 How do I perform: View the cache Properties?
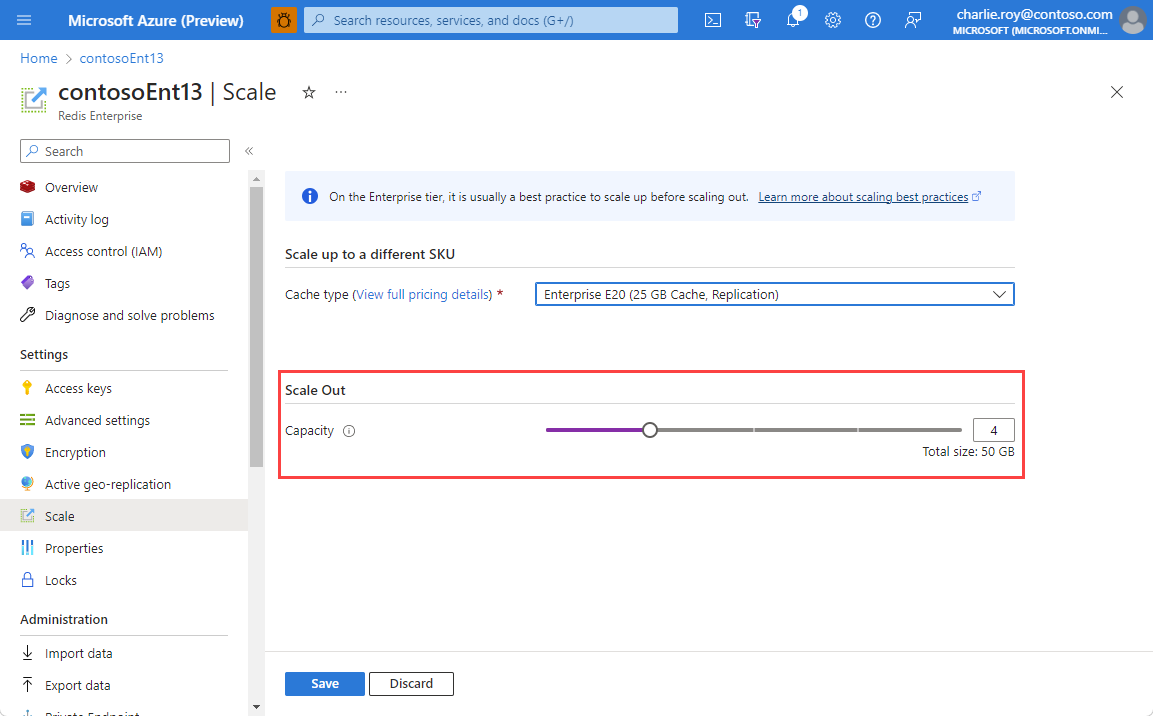coord(73,547)
